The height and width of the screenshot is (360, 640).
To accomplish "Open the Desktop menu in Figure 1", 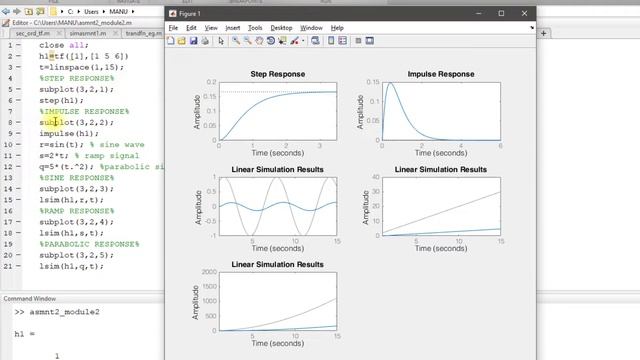I will coord(281,28).
